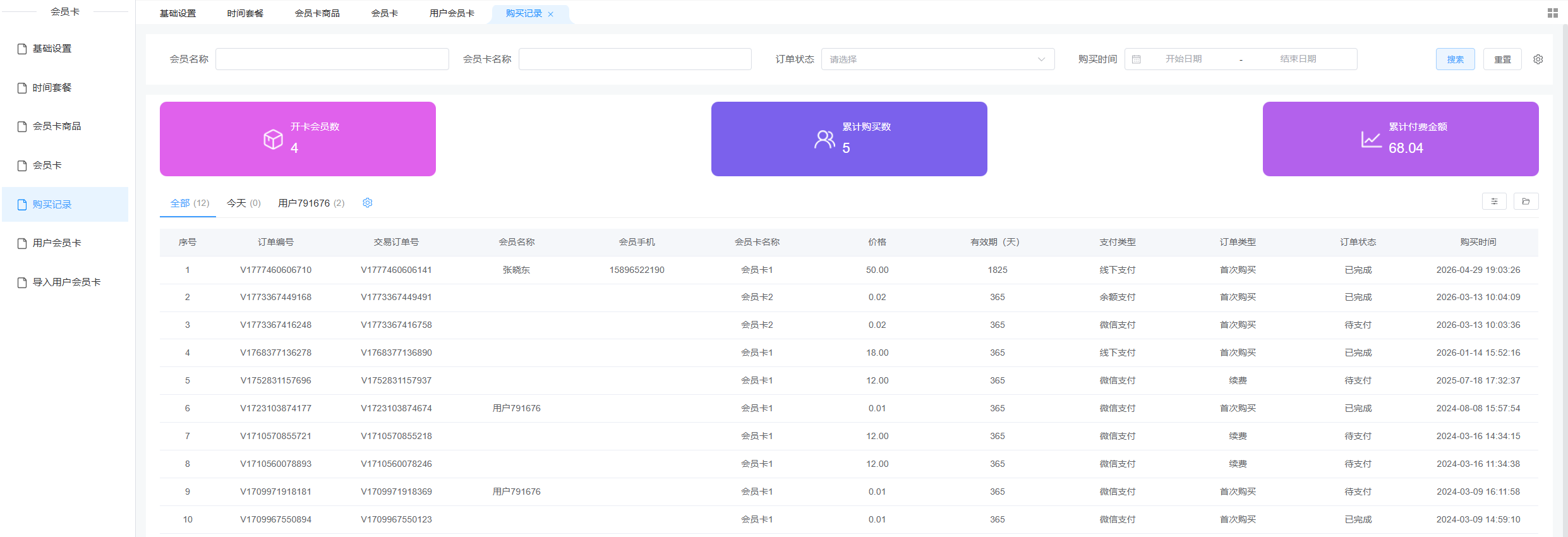The width and height of the screenshot is (1568, 537).
Task: Click 用户791676 in row 9
Action: [516, 492]
